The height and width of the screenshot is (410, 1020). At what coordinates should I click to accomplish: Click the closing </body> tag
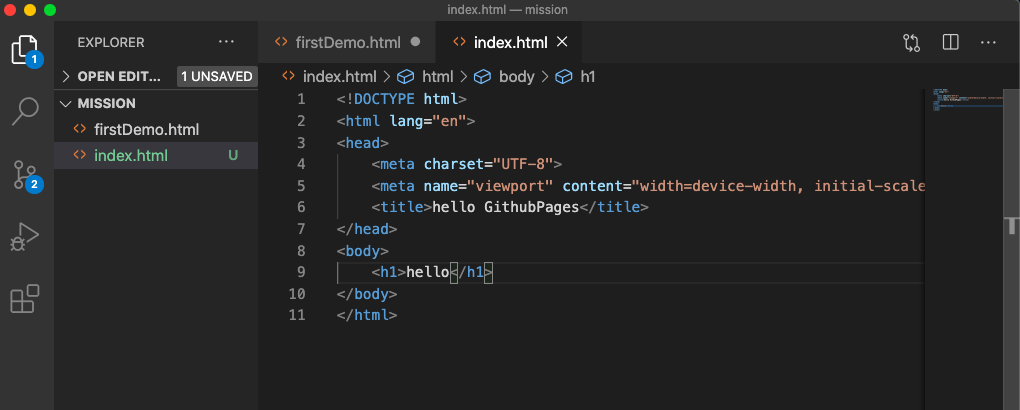coord(367,294)
